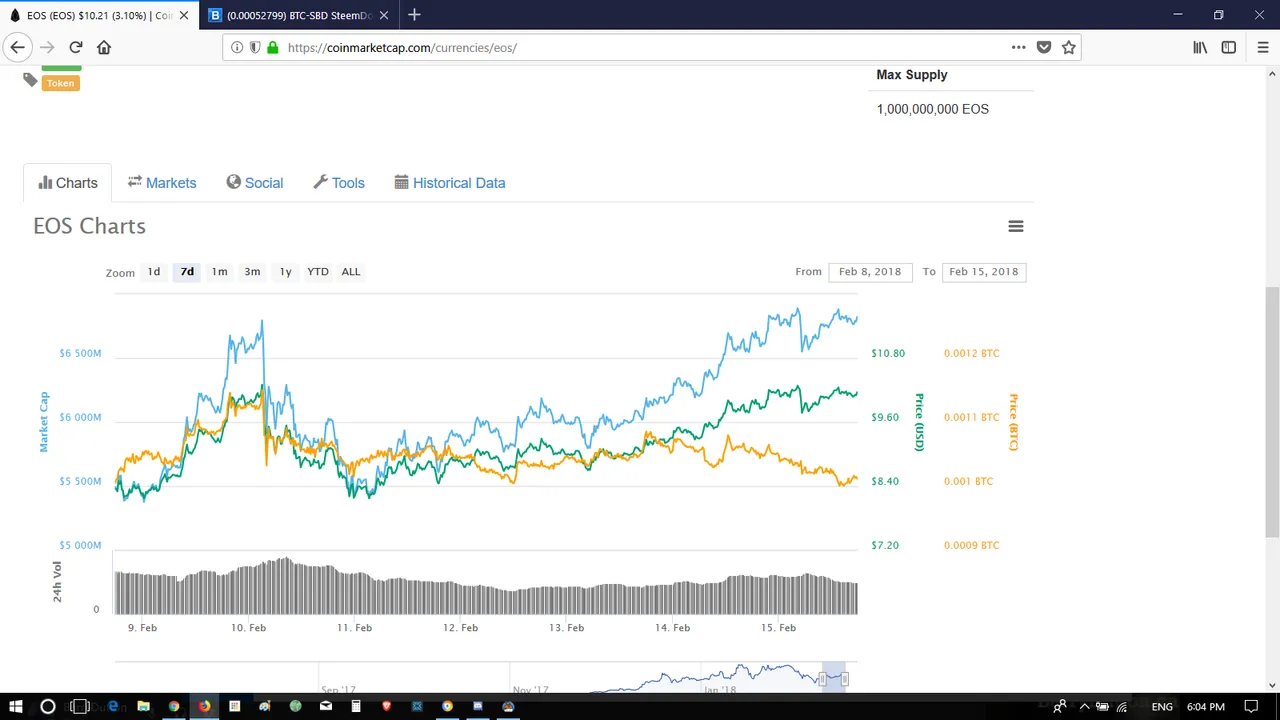1280x720 pixels.
Task: Switch to Firefox on the taskbar
Action: (204, 706)
